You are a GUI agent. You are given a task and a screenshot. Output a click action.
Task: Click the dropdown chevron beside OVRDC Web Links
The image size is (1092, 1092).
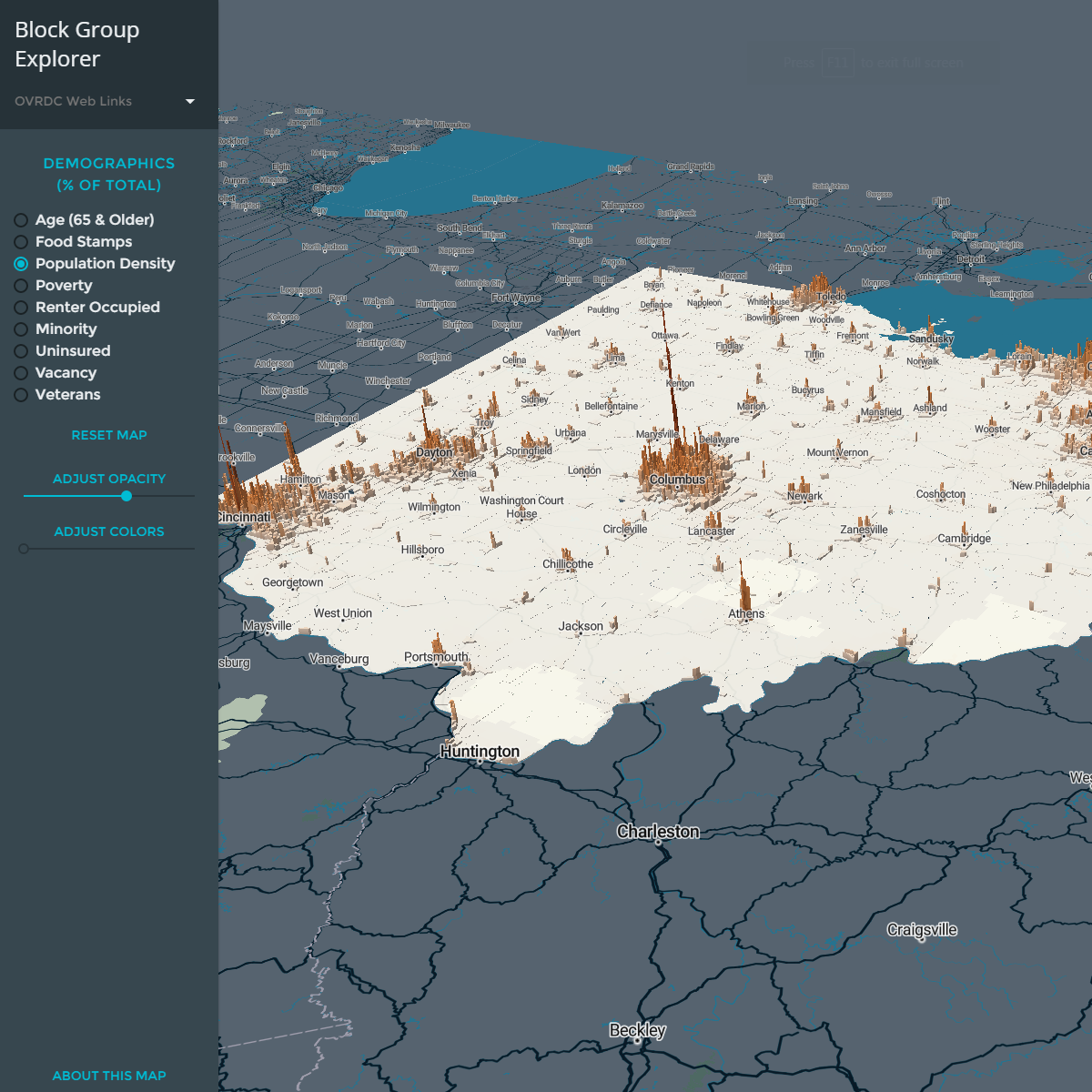[x=189, y=101]
